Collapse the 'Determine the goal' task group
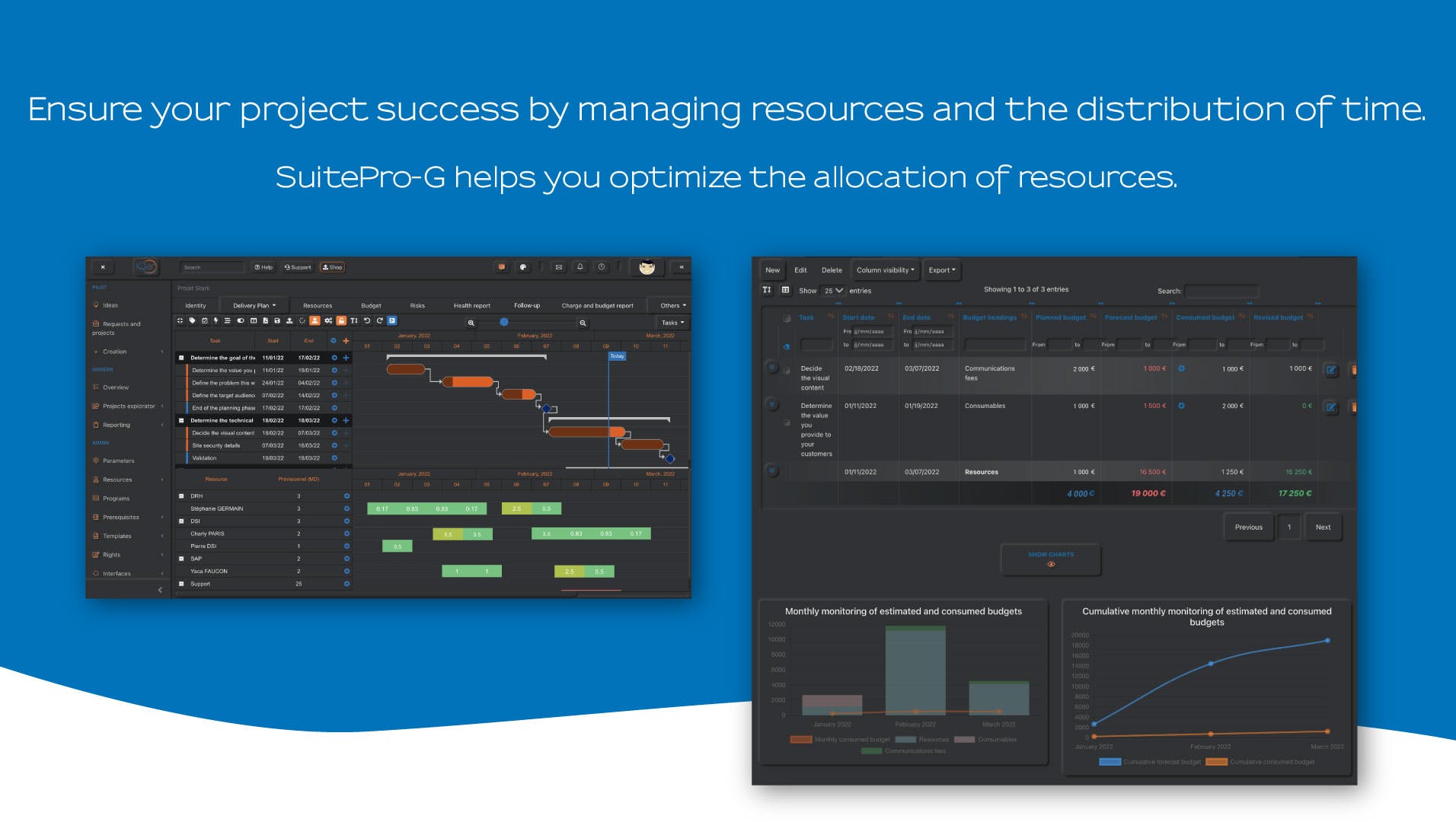Screen dimensions: 1456x822 point(181,358)
